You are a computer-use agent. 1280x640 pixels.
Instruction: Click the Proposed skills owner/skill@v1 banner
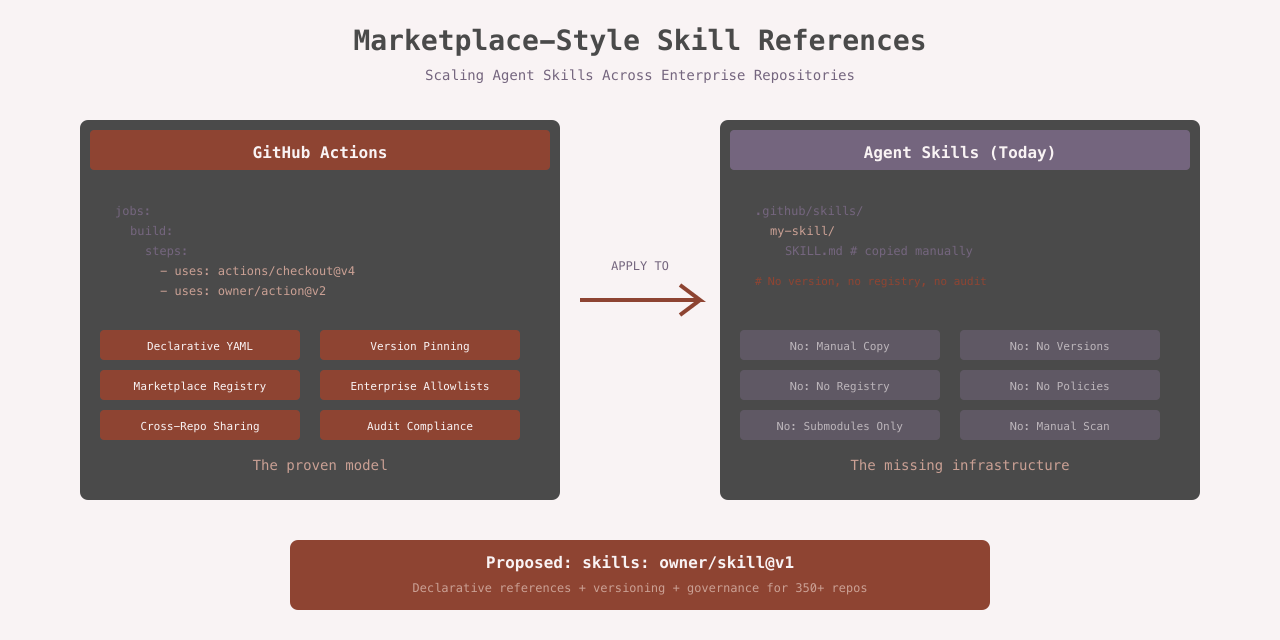(x=640, y=574)
